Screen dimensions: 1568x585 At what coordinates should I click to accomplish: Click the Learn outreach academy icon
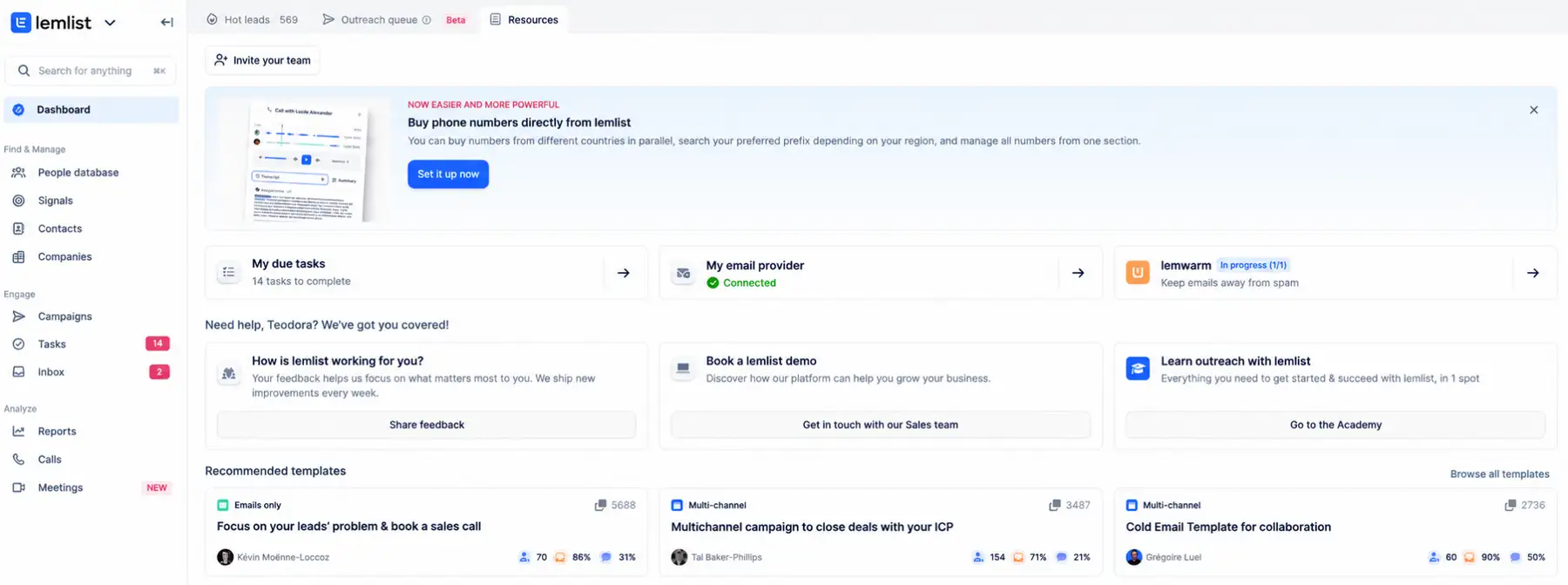click(x=1138, y=369)
